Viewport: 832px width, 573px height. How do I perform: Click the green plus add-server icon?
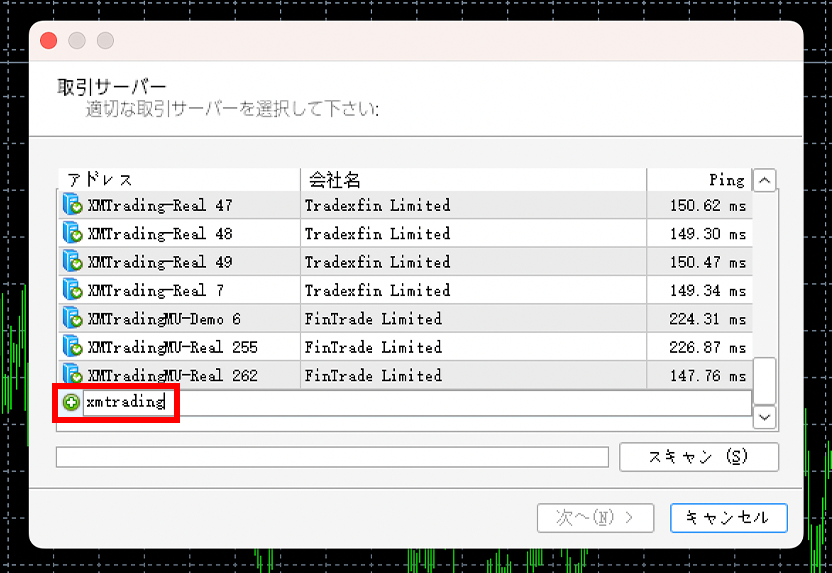pyautogui.click(x=71, y=403)
